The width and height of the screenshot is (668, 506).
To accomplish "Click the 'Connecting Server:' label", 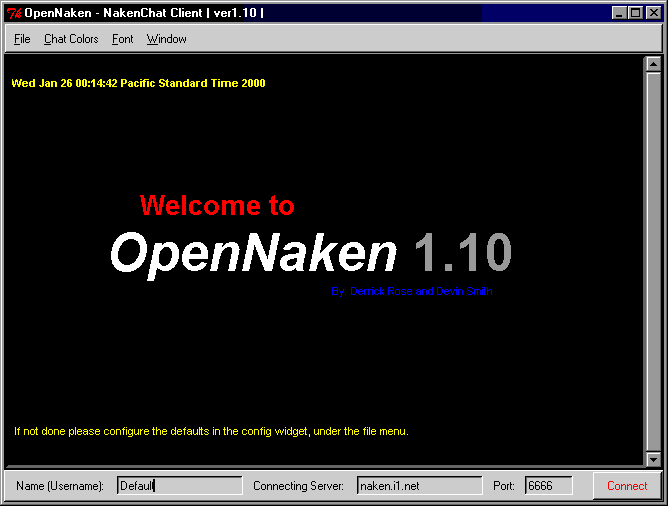I will coord(298,486).
